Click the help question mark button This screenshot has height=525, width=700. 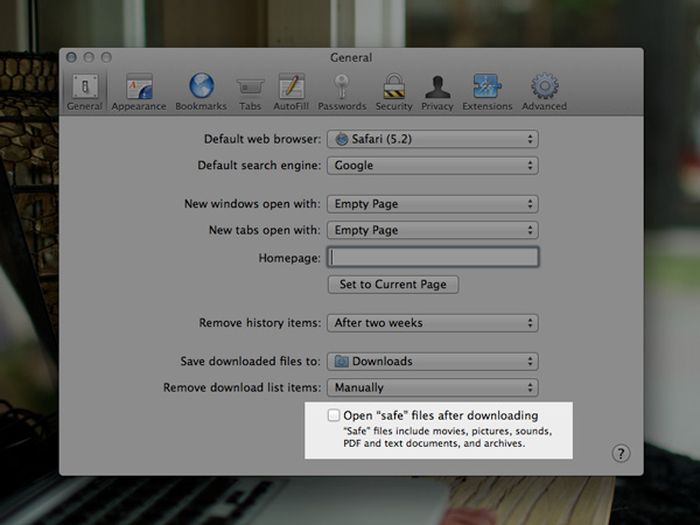[x=621, y=454]
